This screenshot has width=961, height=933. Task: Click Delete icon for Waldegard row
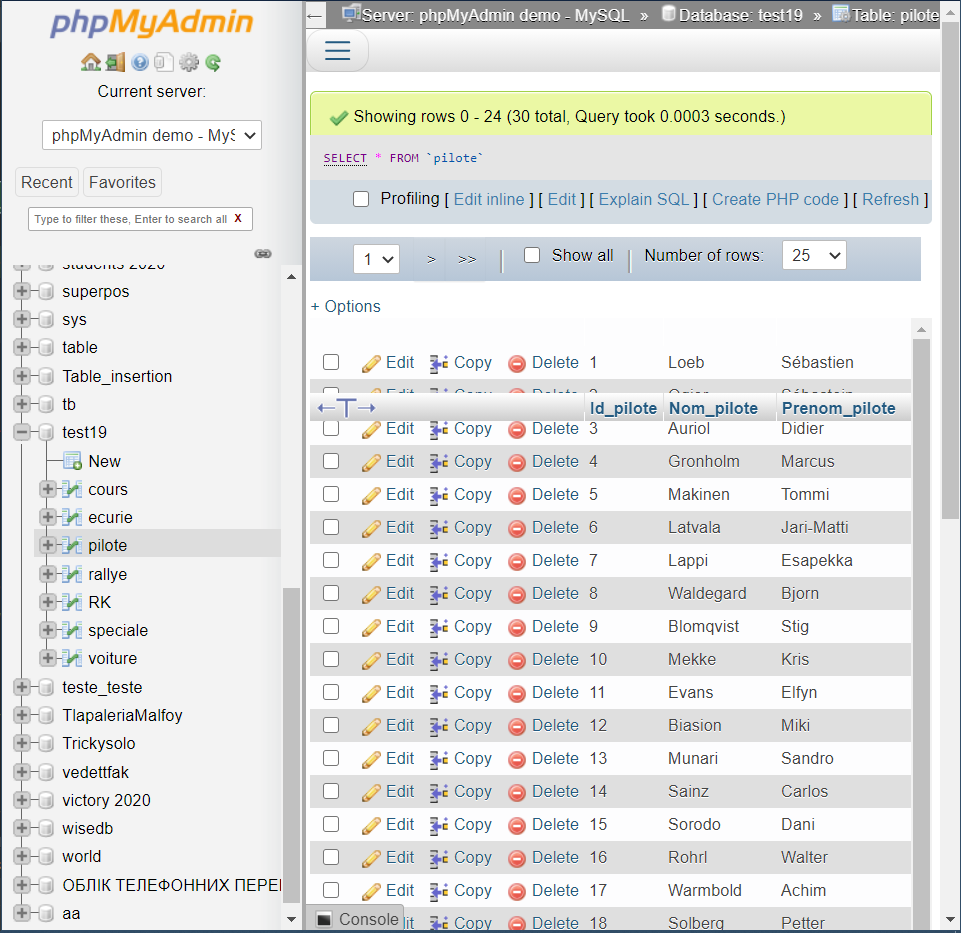517,594
